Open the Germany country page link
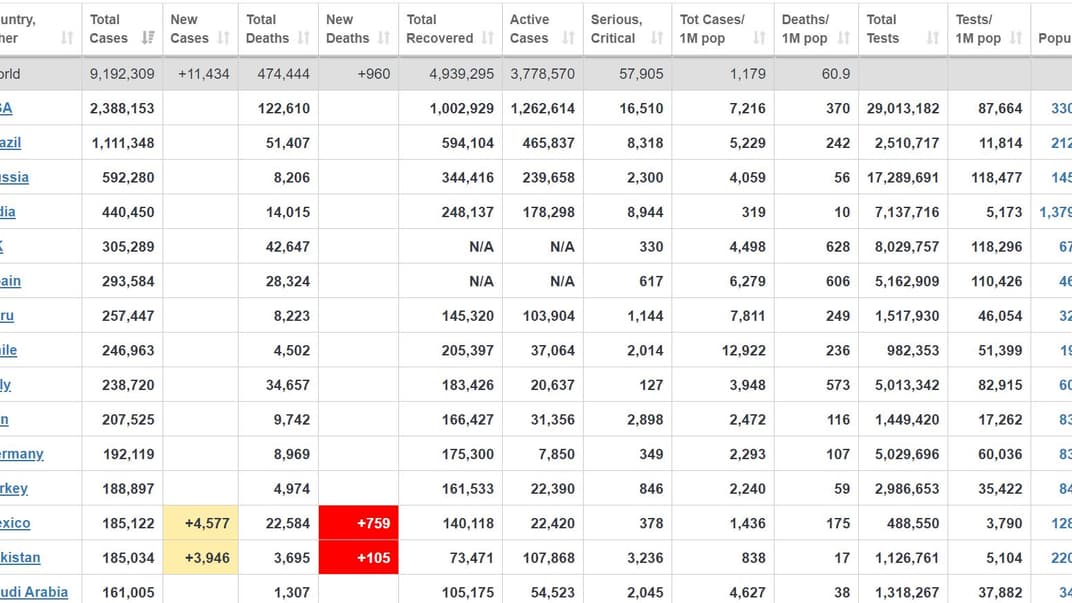Viewport: 1072px width, 603px height. tap(21, 454)
